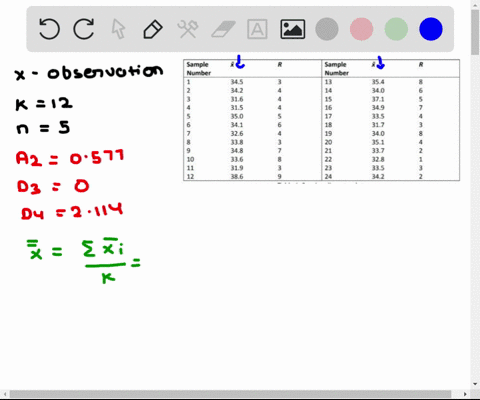This screenshot has height=400, width=480.
Task: Select the gray color swatch
Action: 327,29
